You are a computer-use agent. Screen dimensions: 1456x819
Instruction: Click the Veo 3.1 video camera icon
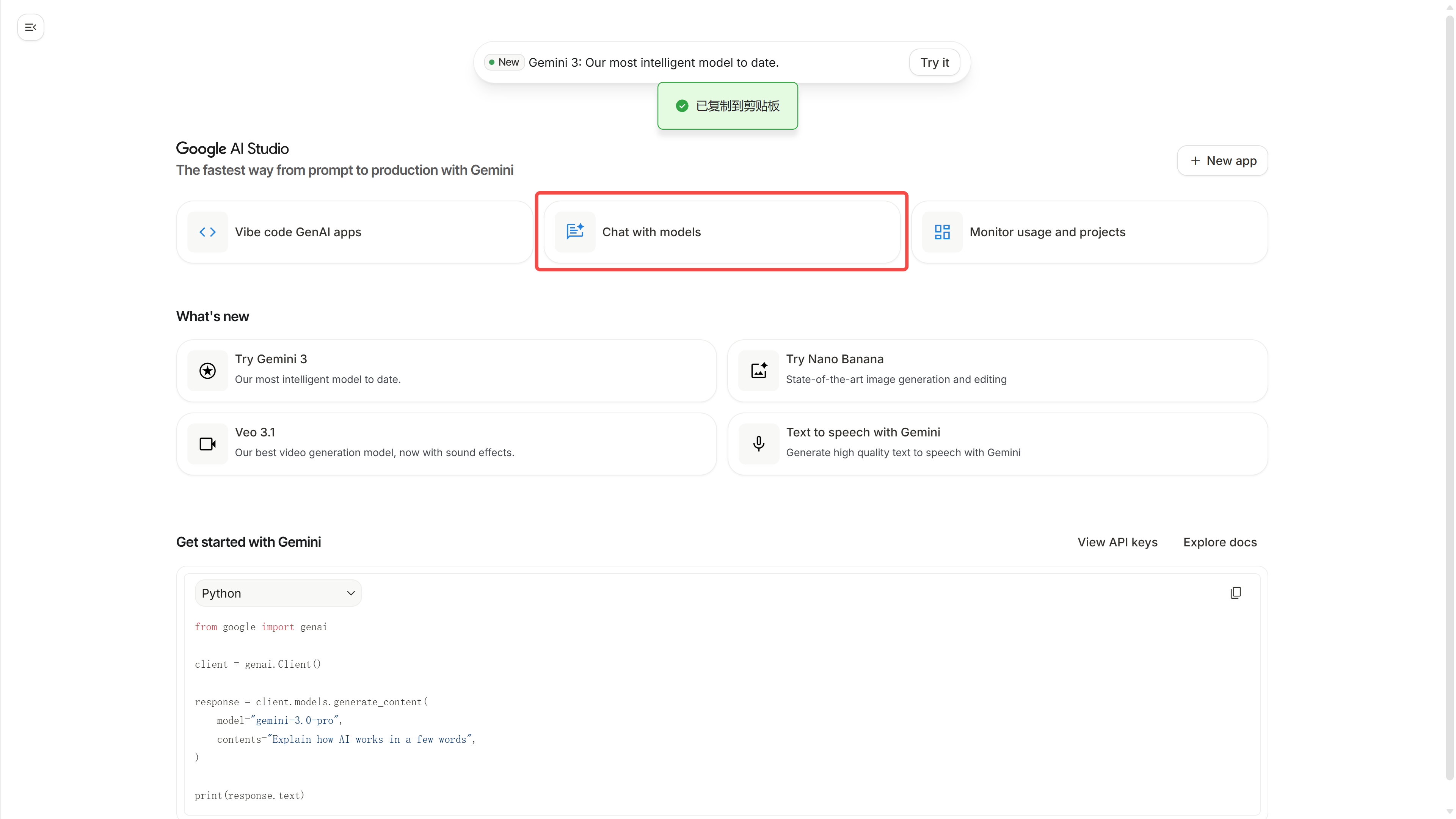(x=207, y=444)
